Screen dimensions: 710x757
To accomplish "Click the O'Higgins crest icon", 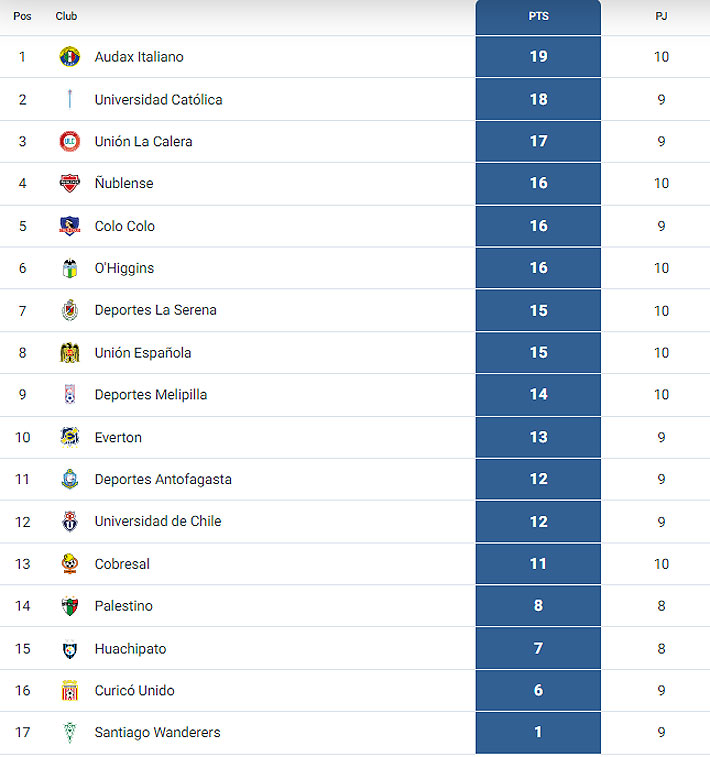I will [70, 268].
